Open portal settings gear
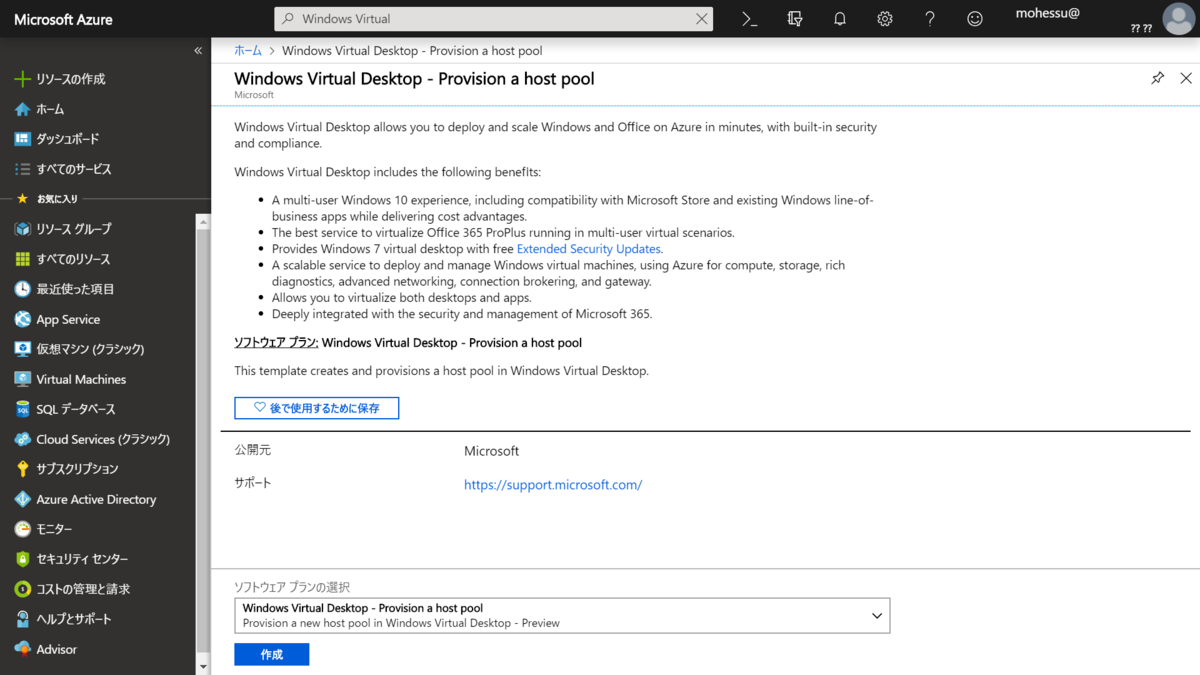The image size is (1200, 675). (885, 18)
